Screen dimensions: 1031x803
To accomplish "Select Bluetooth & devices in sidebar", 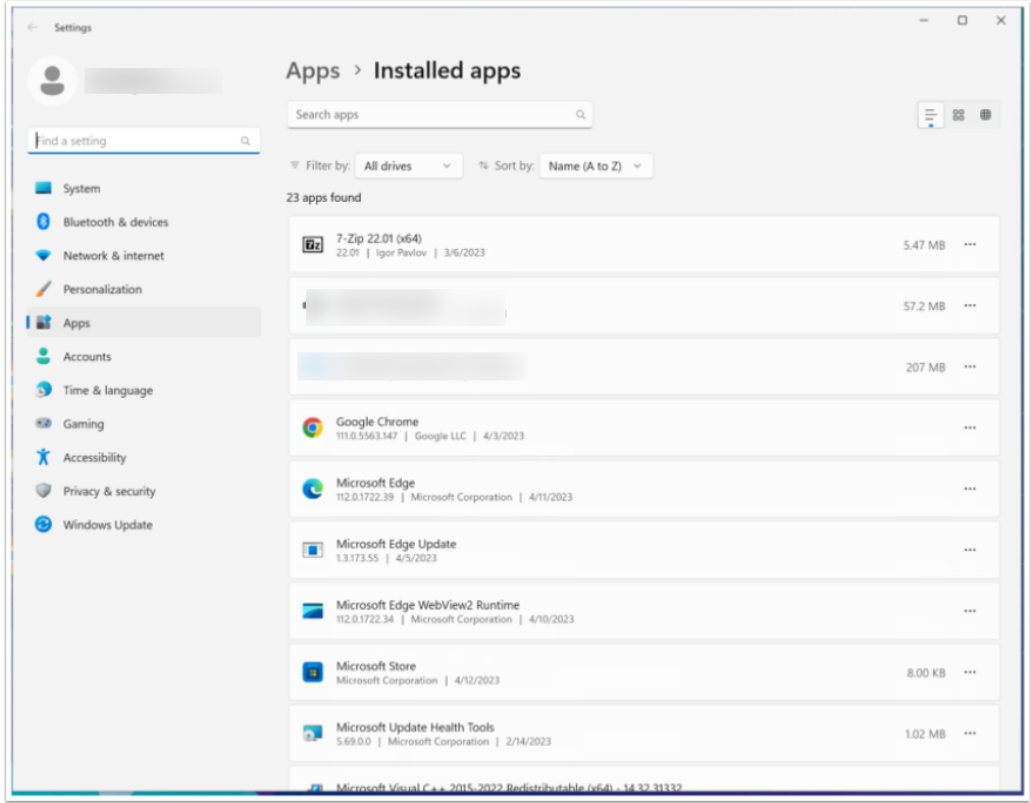I will 115,222.
